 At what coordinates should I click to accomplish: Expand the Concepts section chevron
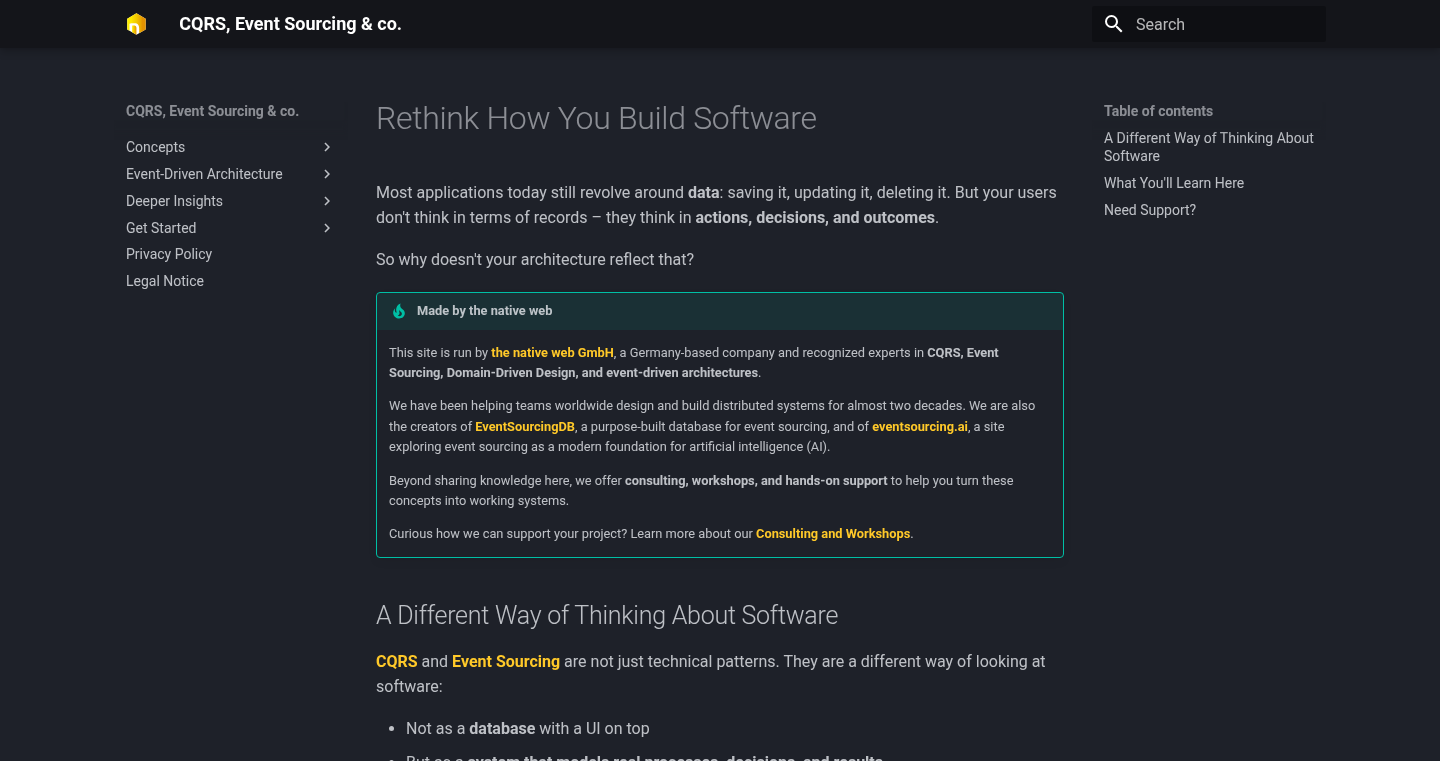pos(327,147)
